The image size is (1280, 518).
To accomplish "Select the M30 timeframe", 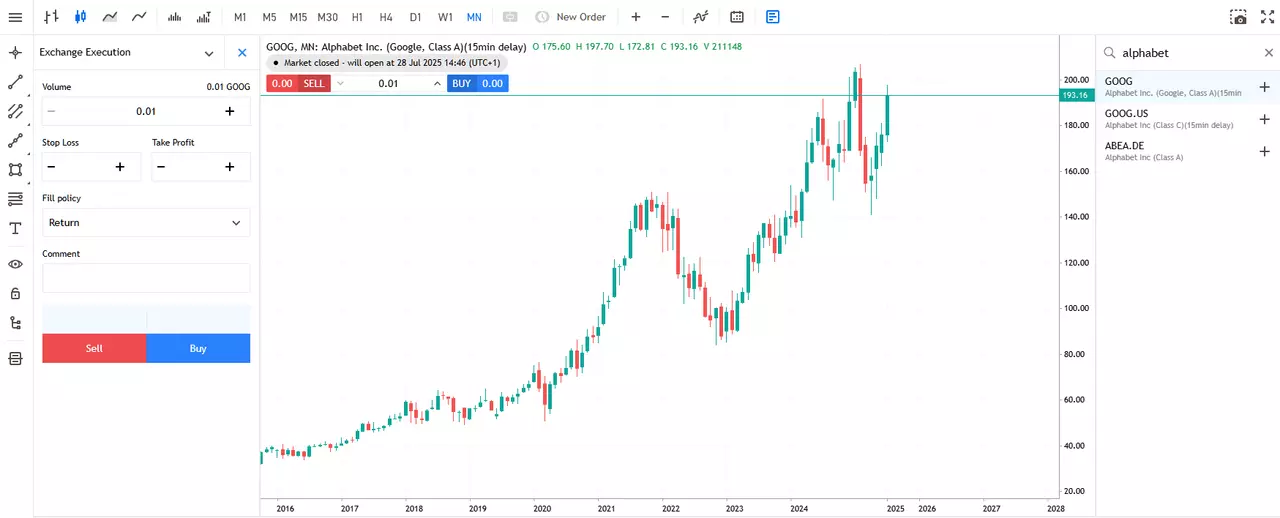I will coord(327,17).
